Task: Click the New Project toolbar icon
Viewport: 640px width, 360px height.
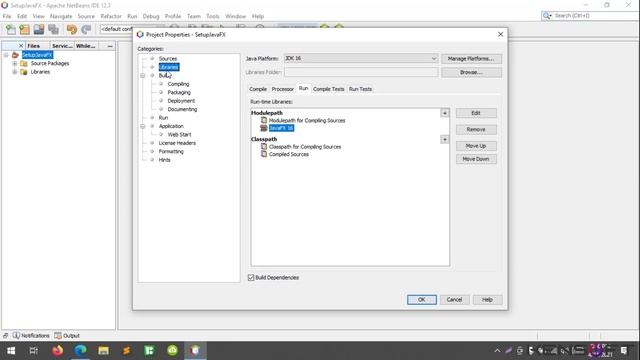Action: click(x=24, y=29)
